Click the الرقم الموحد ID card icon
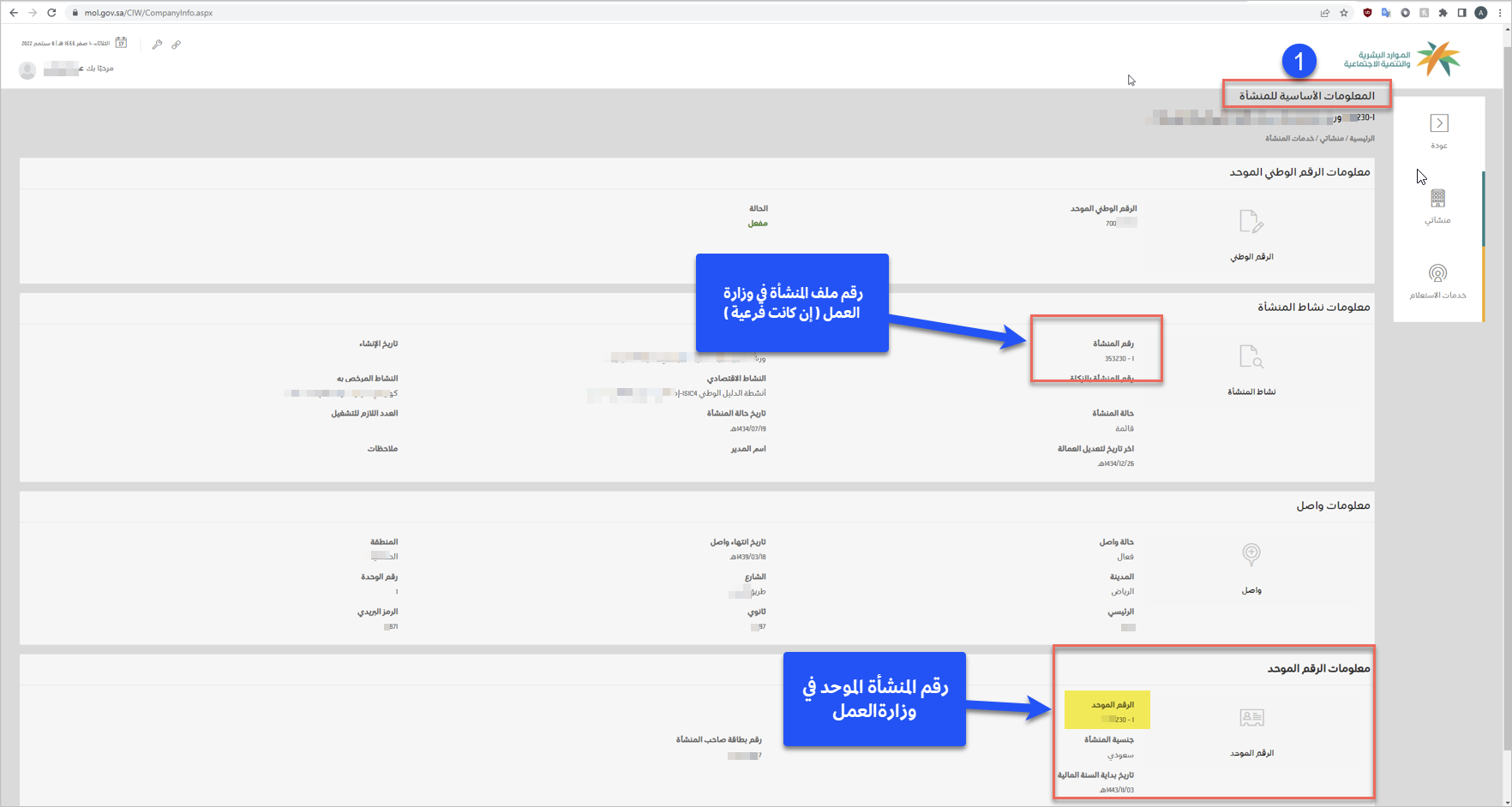The height and width of the screenshot is (807, 1512). pos(1251,717)
